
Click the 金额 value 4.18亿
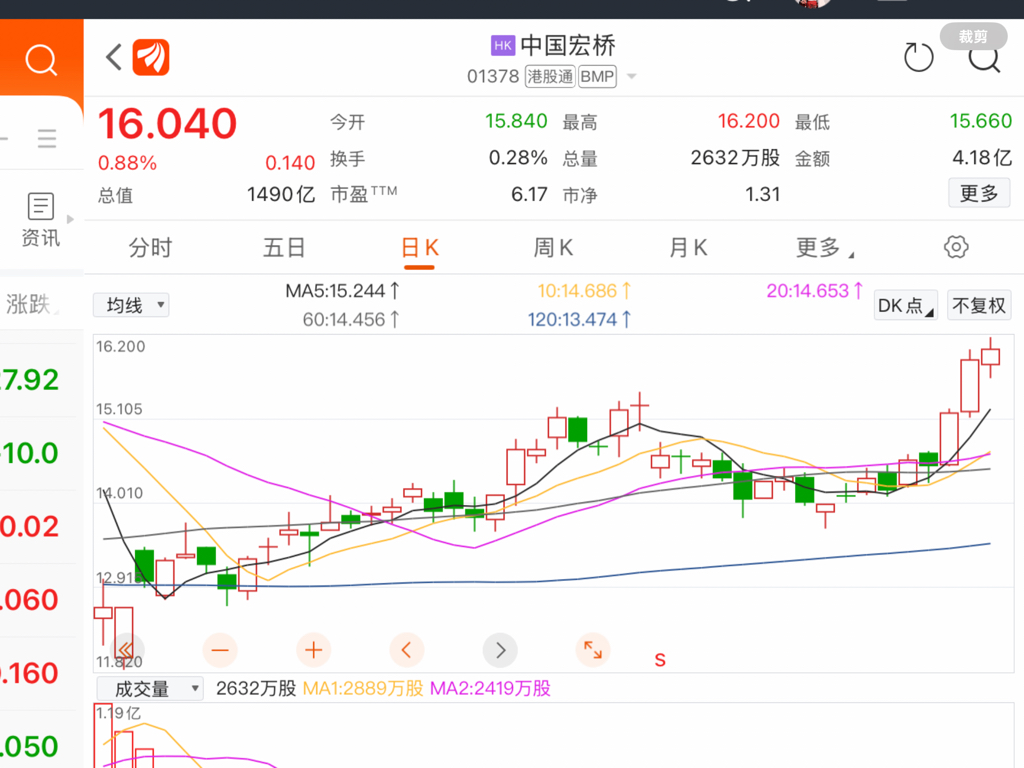[x=982, y=157]
